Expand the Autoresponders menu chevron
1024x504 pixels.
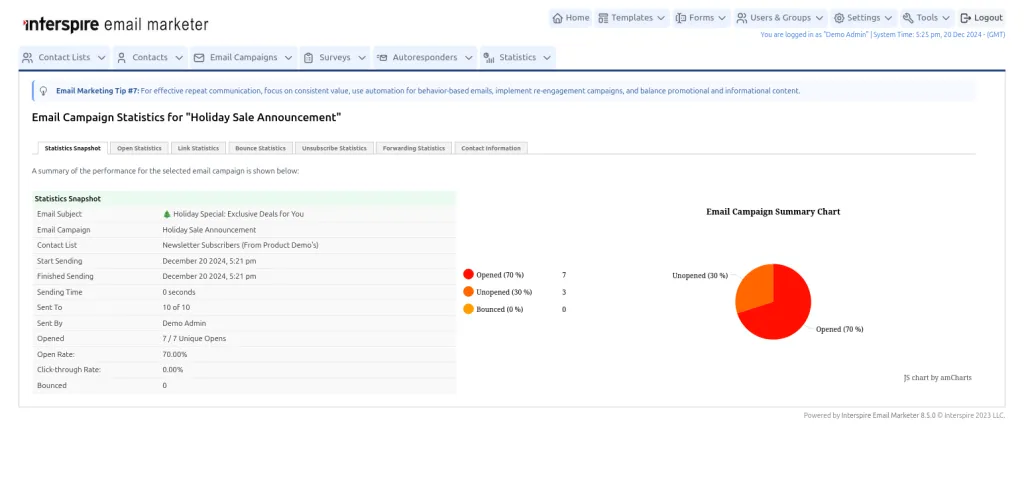[468, 57]
